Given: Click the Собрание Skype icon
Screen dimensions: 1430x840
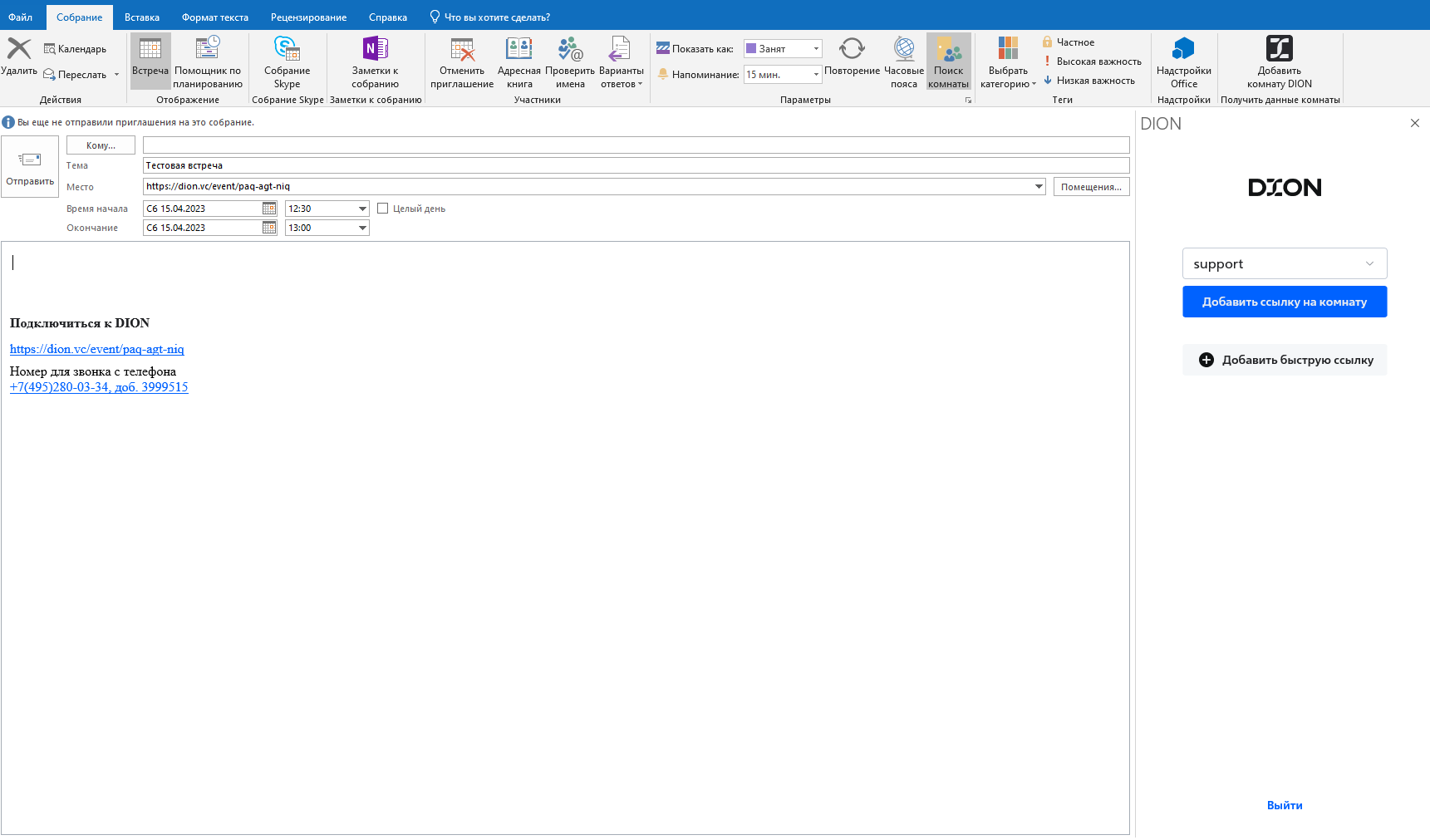Looking at the screenshot, I should pos(287,61).
